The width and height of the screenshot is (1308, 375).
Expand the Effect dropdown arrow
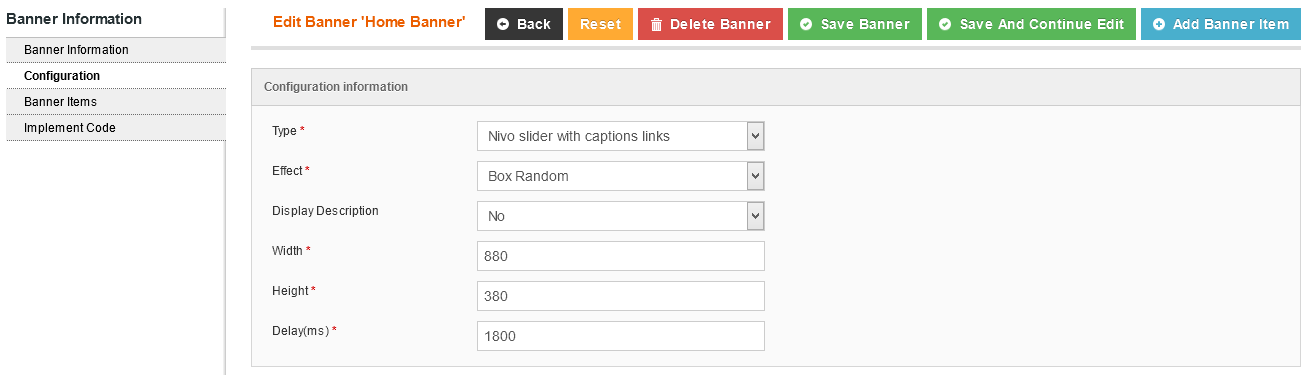(755, 176)
